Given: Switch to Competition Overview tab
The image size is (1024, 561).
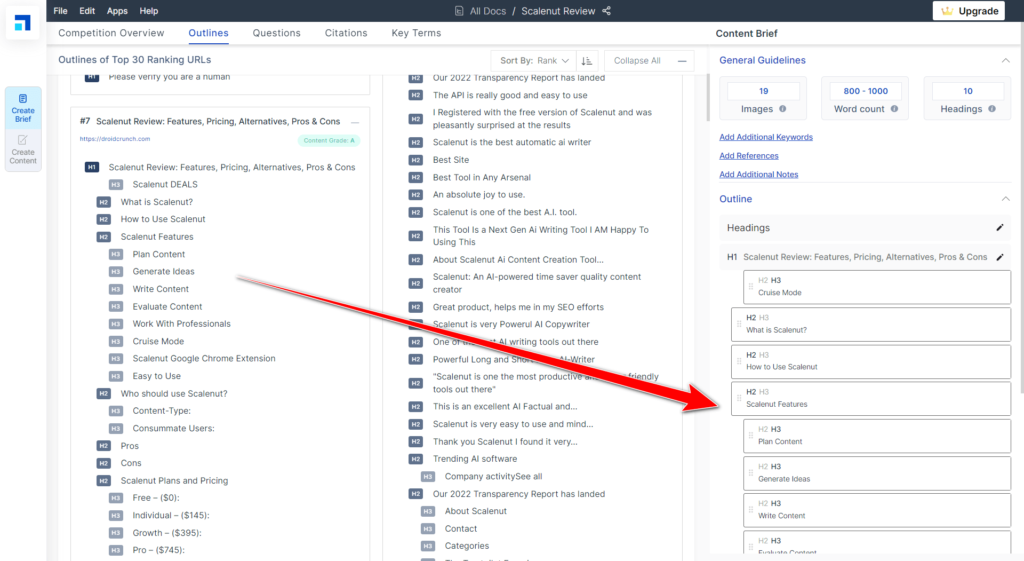Looking at the screenshot, I should coord(111,33).
